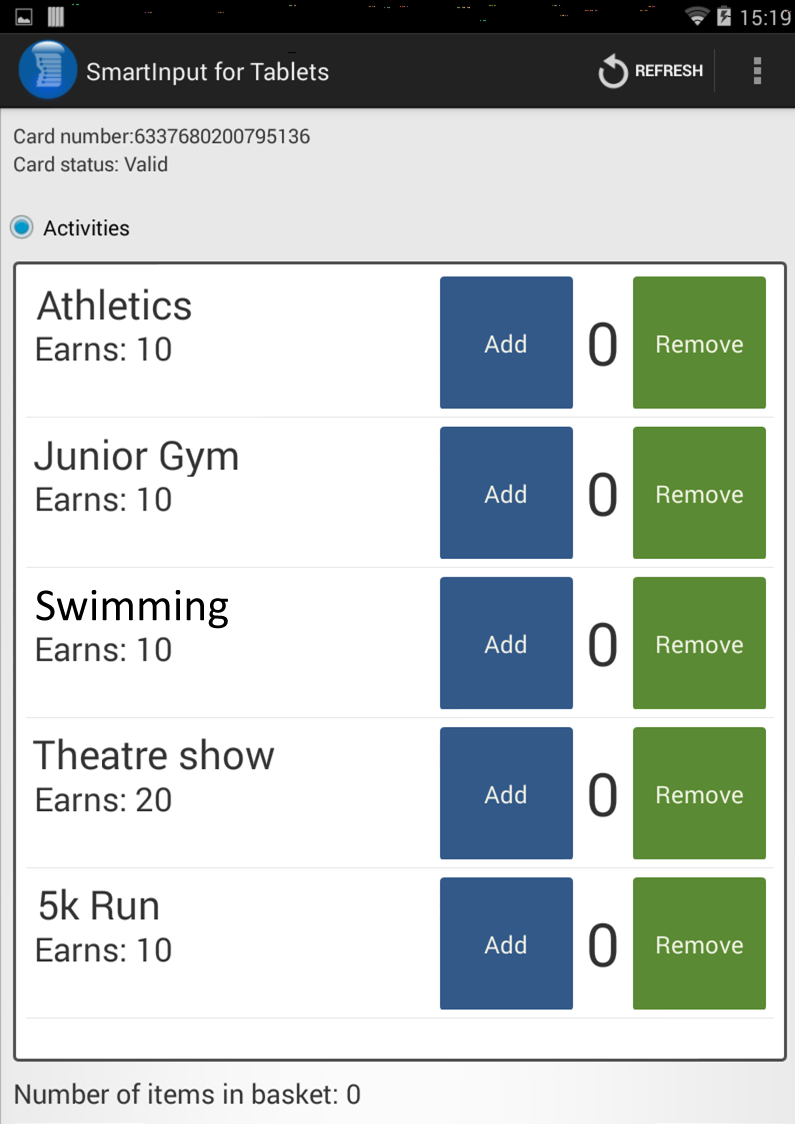Remove a Theatre show activity
This screenshot has width=795, height=1124.
click(x=699, y=793)
